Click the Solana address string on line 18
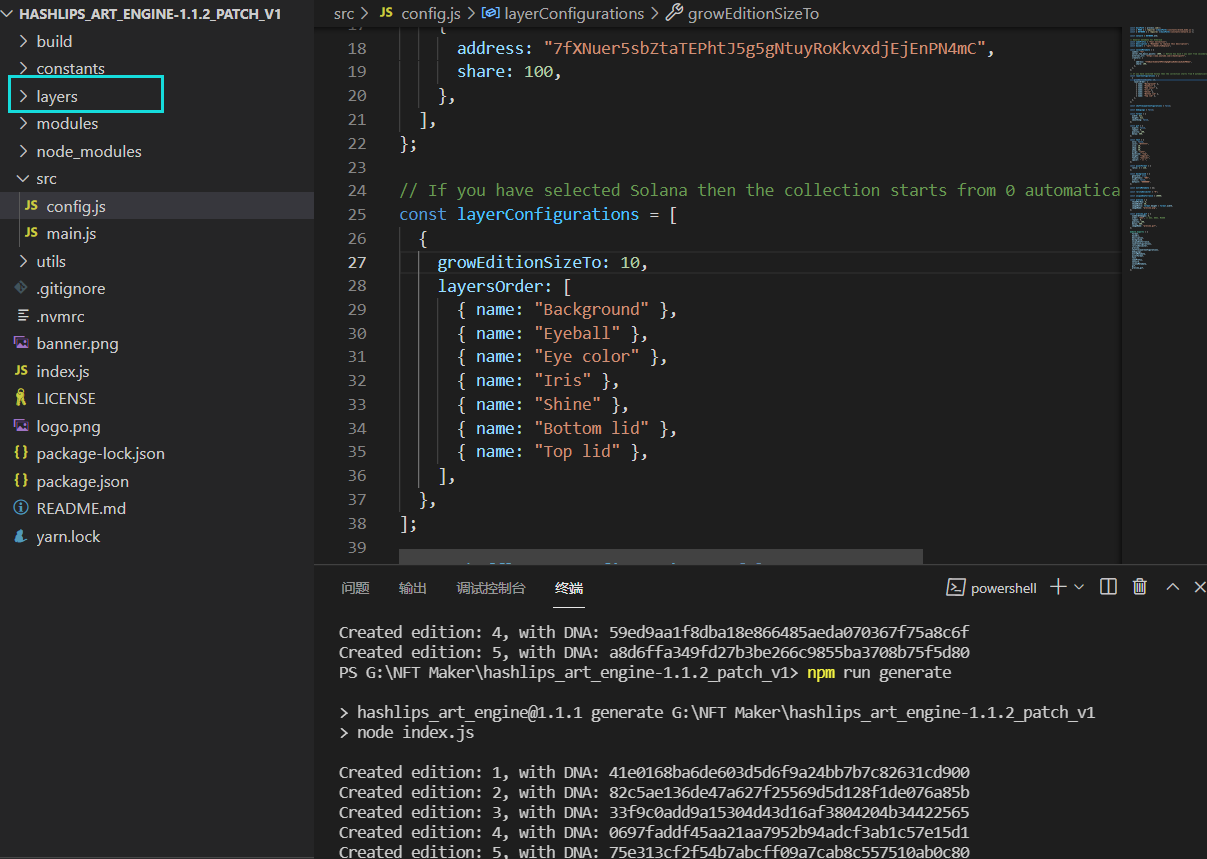Screen dimensions: 1207x859 click(x=764, y=48)
